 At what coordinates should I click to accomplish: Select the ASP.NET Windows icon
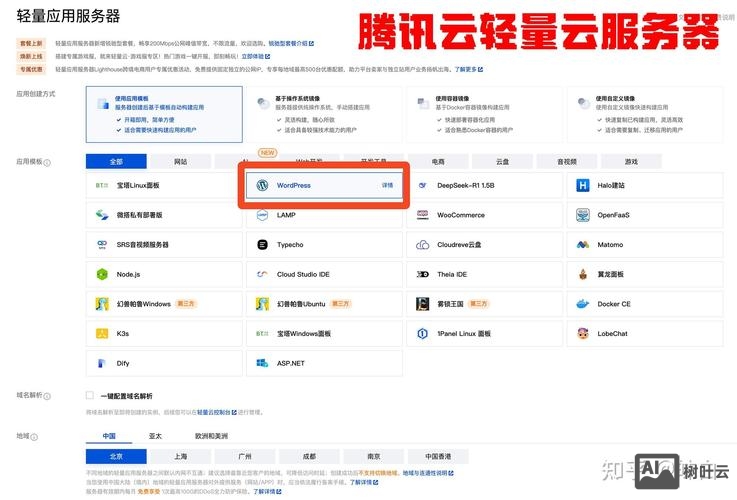[262, 363]
